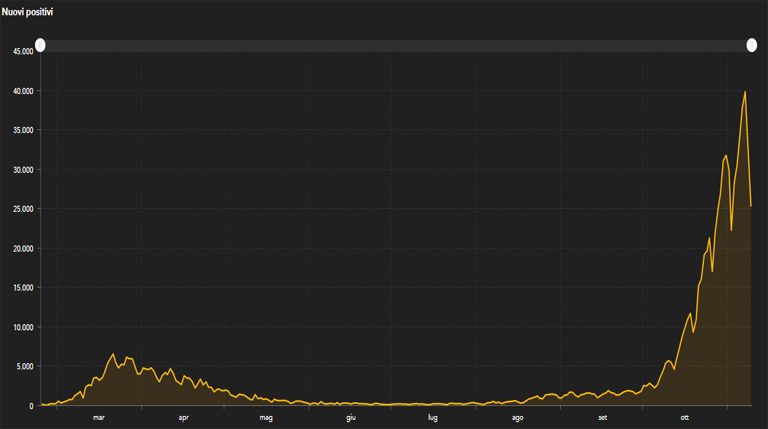768x429 pixels.
Task: Click the 'ago' month label on x-axis
Action: [517, 418]
